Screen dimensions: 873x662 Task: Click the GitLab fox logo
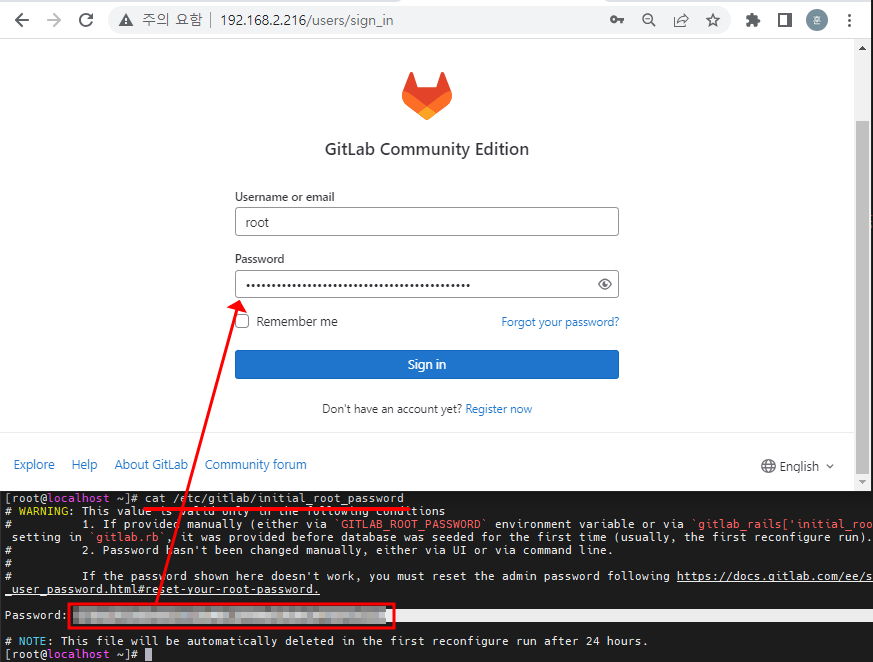pos(427,96)
